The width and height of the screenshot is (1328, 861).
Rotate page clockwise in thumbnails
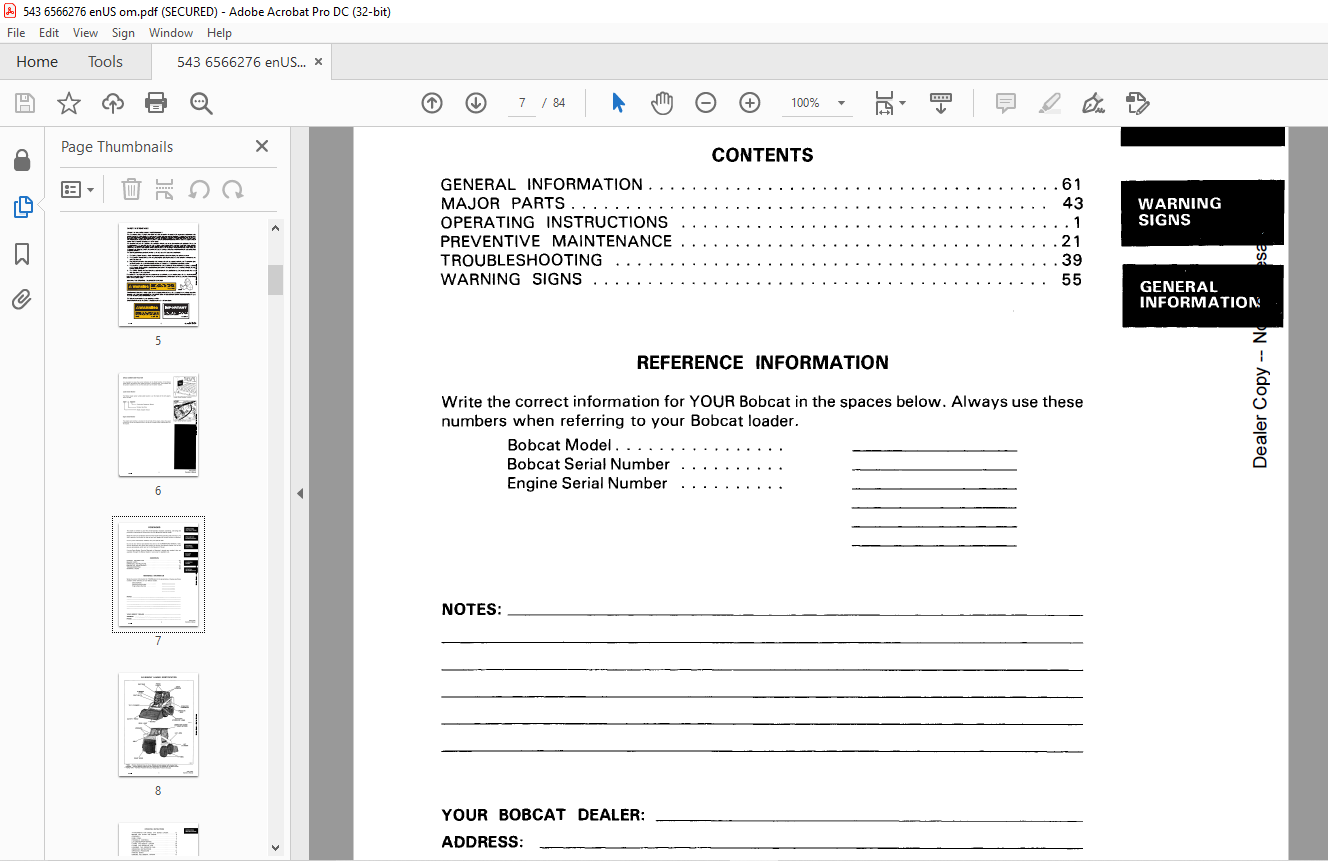(x=233, y=189)
